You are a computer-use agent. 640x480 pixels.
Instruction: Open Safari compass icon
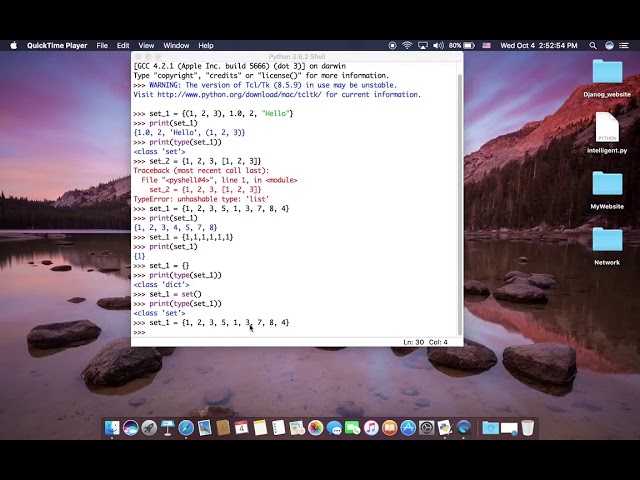tap(186, 428)
